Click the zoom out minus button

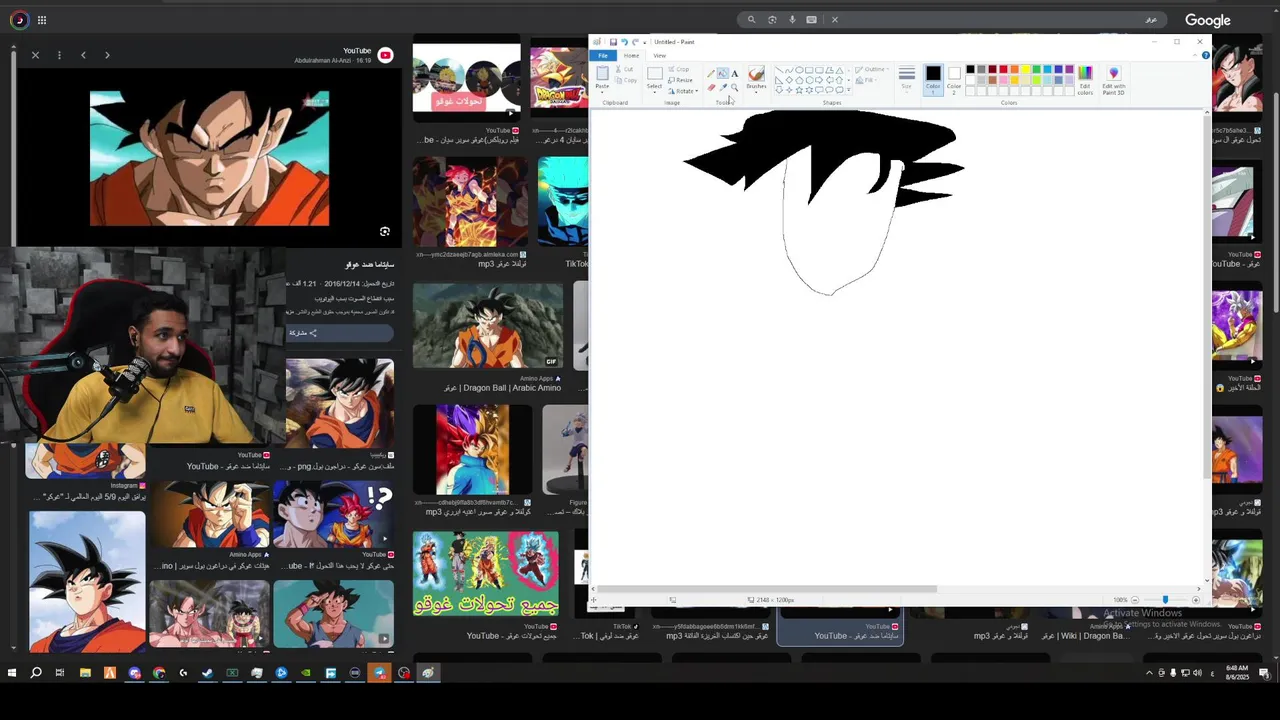point(1135,599)
